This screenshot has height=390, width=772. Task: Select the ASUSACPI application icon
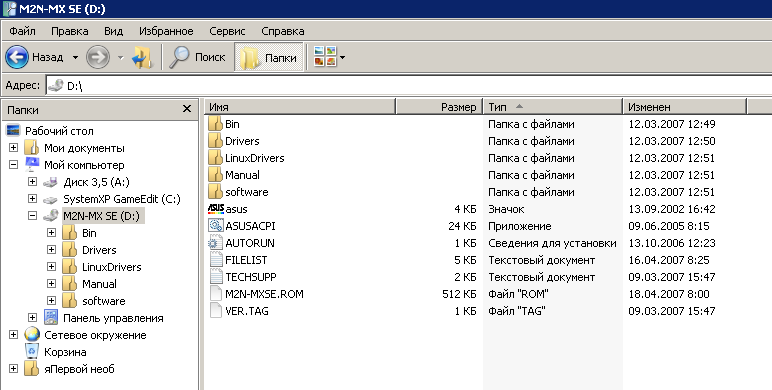(x=216, y=226)
